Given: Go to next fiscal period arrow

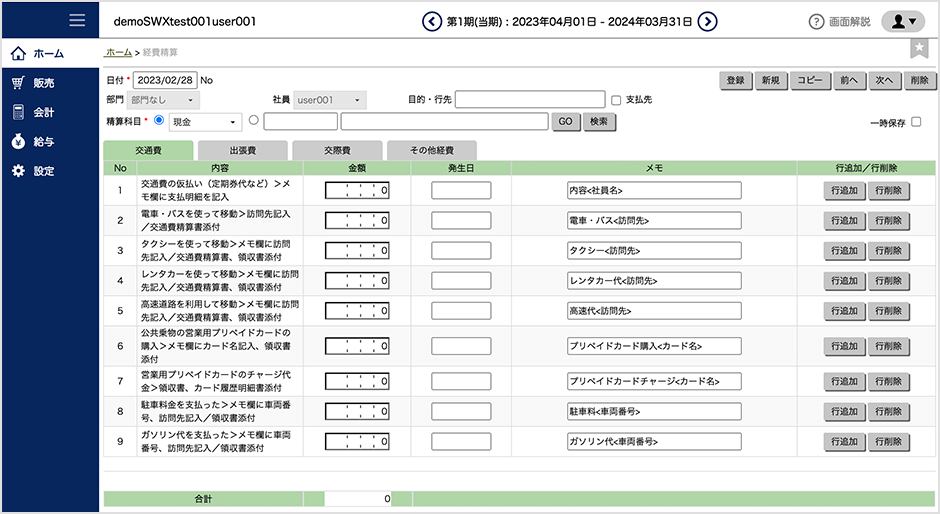Looking at the screenshot, I should (x=707, y=22).
